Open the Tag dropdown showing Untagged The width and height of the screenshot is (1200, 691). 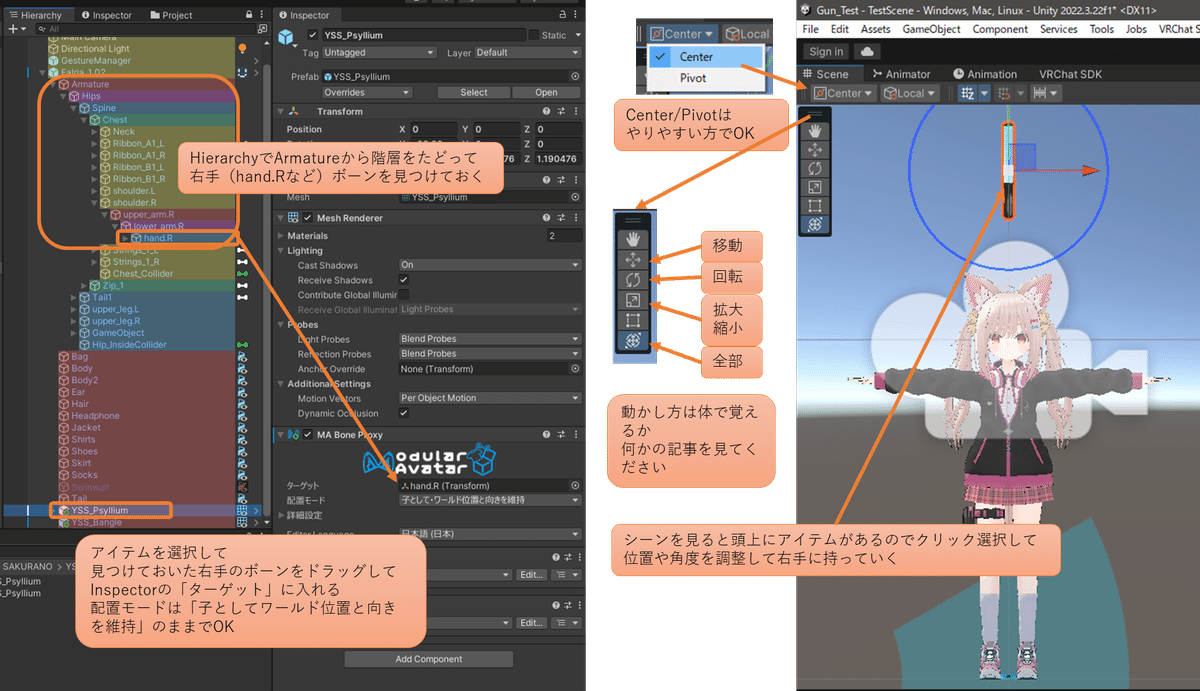[380, 53]
